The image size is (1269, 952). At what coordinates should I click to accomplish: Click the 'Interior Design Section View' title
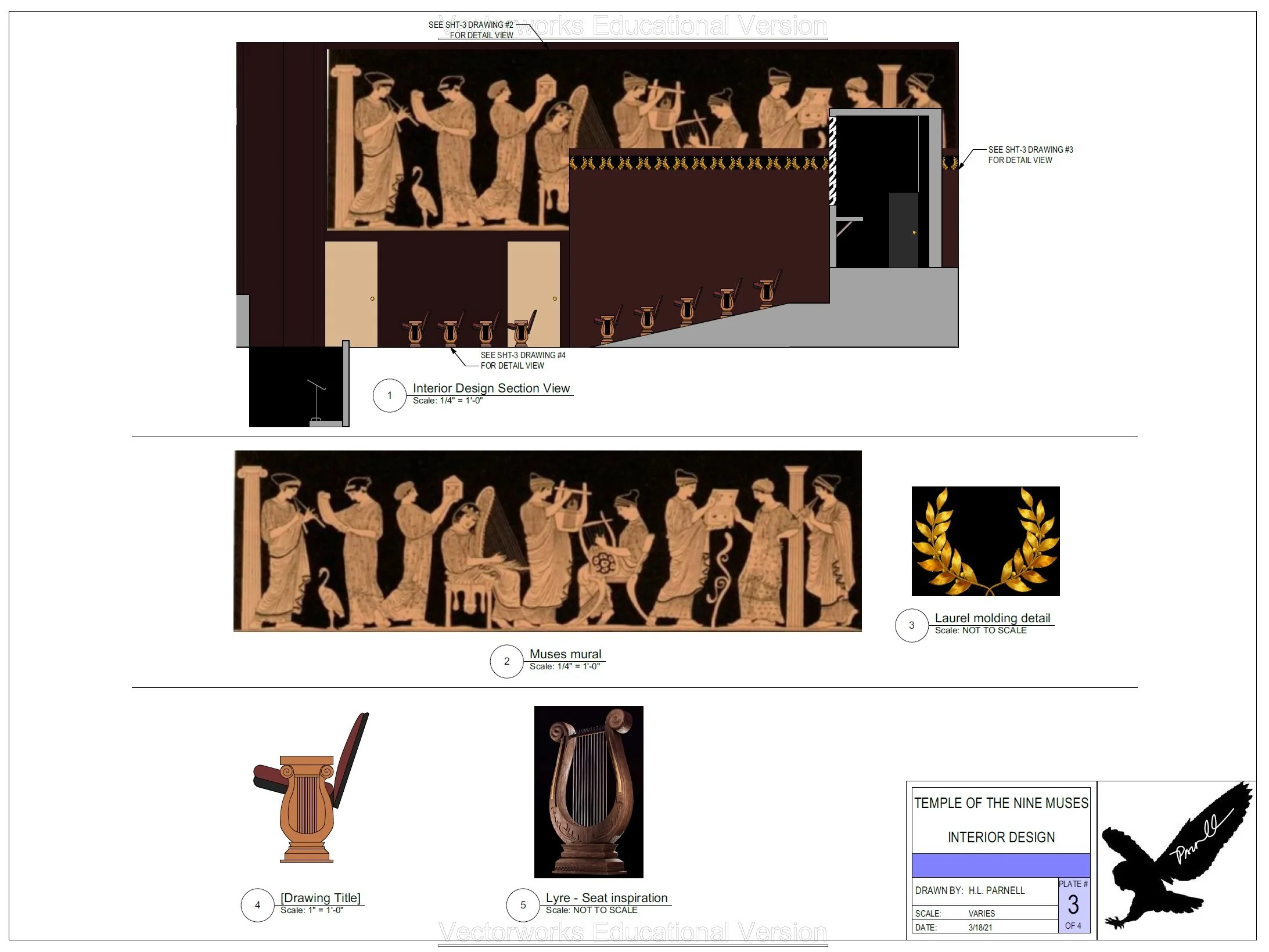(x=491, y=388)
